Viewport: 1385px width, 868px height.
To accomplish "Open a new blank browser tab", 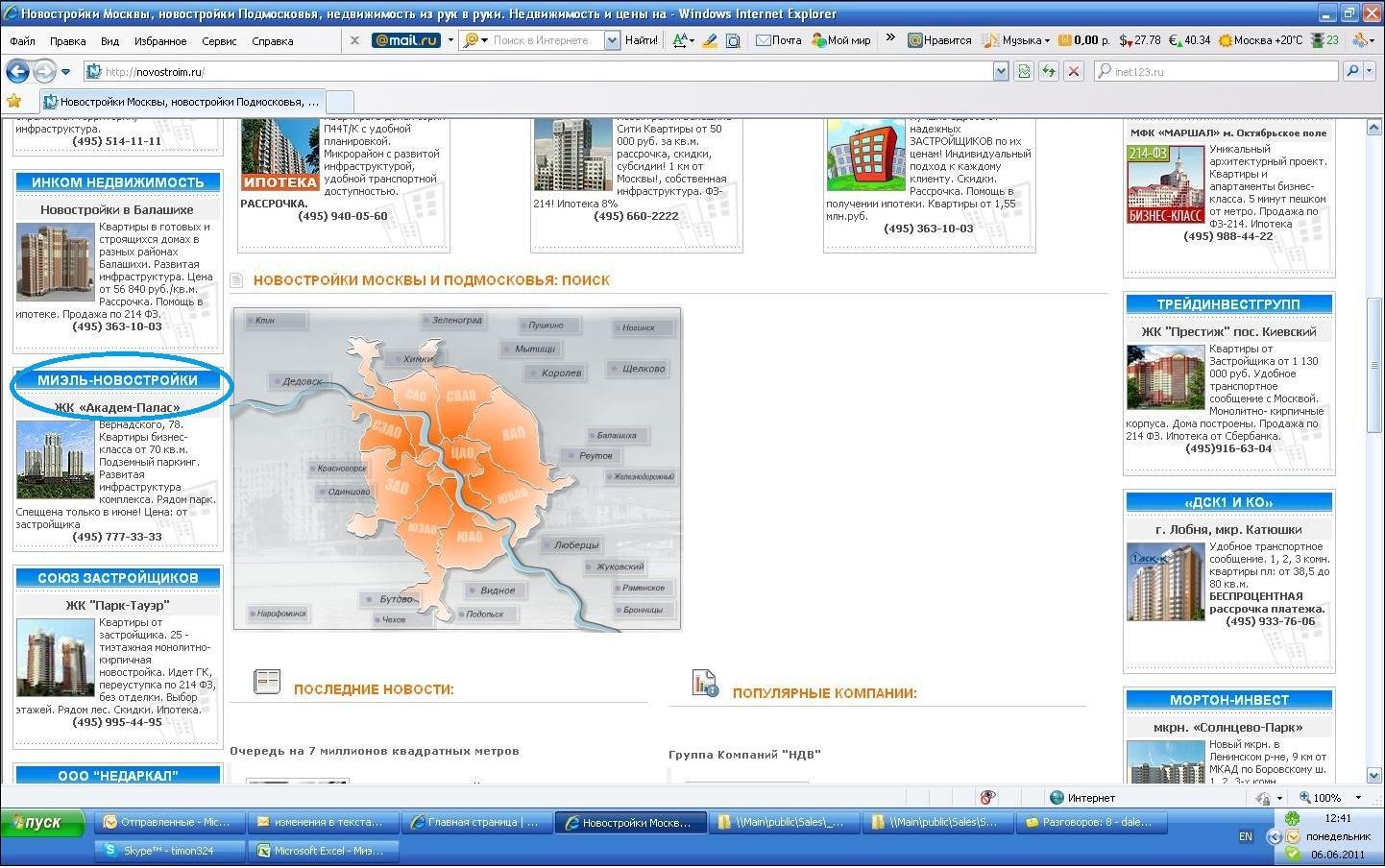I will [341, 102].
